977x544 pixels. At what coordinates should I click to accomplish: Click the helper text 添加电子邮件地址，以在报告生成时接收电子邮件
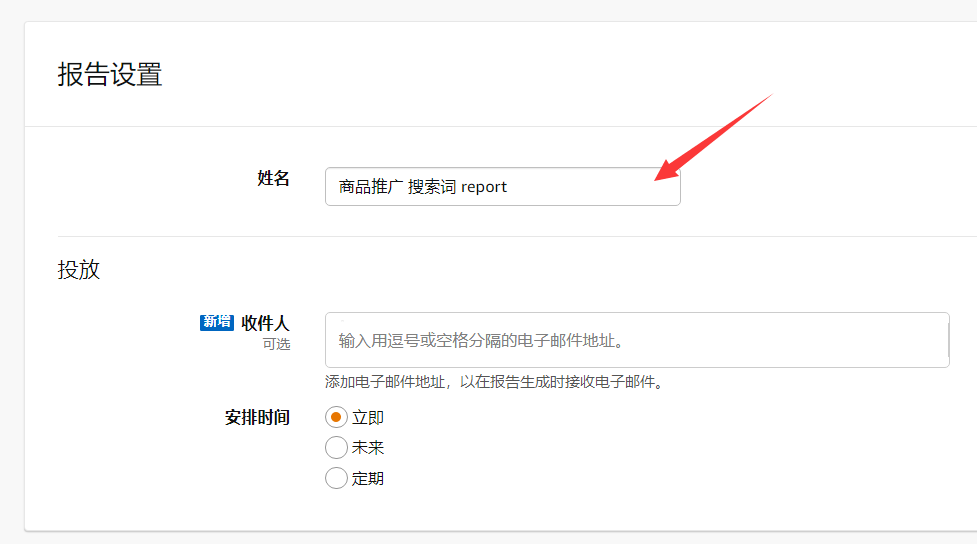(x=496, y=382)
